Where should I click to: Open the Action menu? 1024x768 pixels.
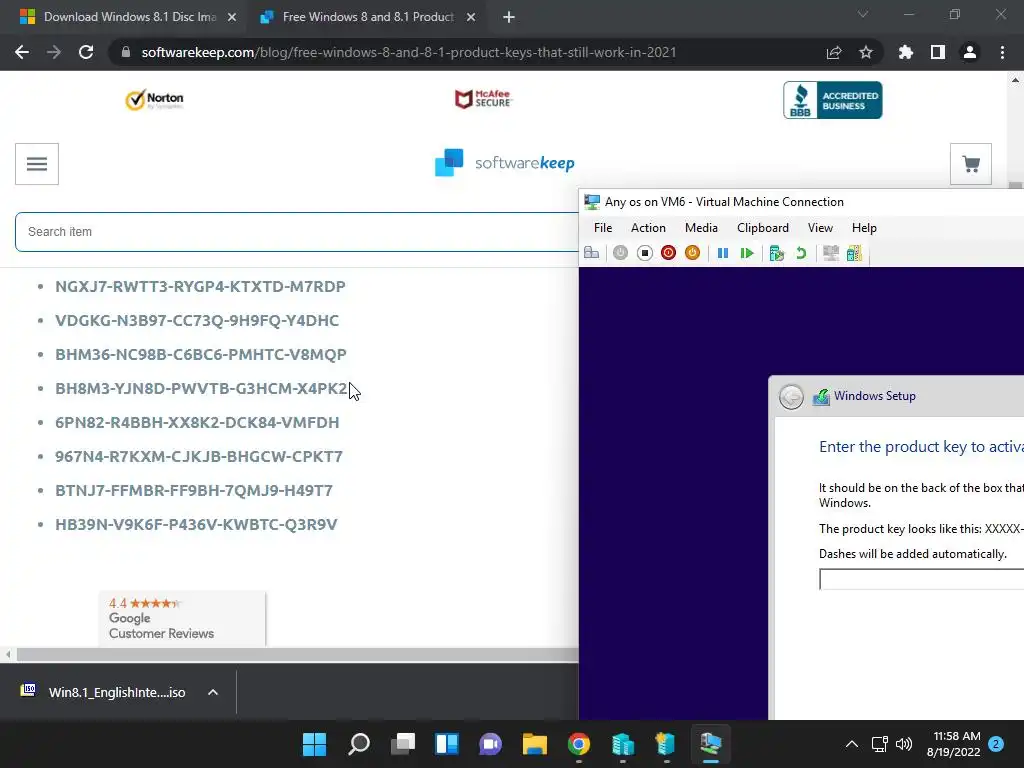(x=648, y=228)
